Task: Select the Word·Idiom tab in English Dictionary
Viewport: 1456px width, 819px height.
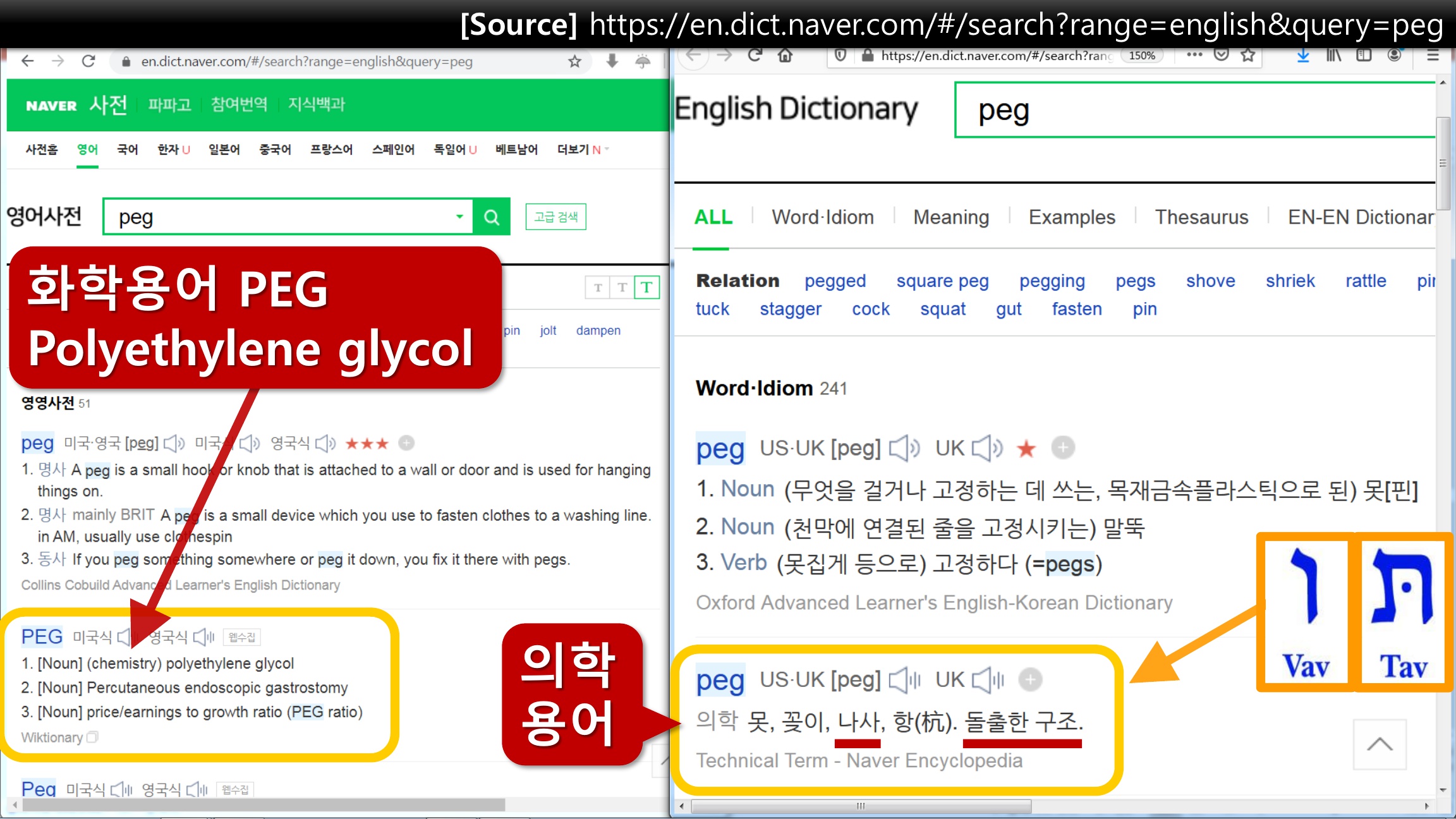Action: coord(823,217)
